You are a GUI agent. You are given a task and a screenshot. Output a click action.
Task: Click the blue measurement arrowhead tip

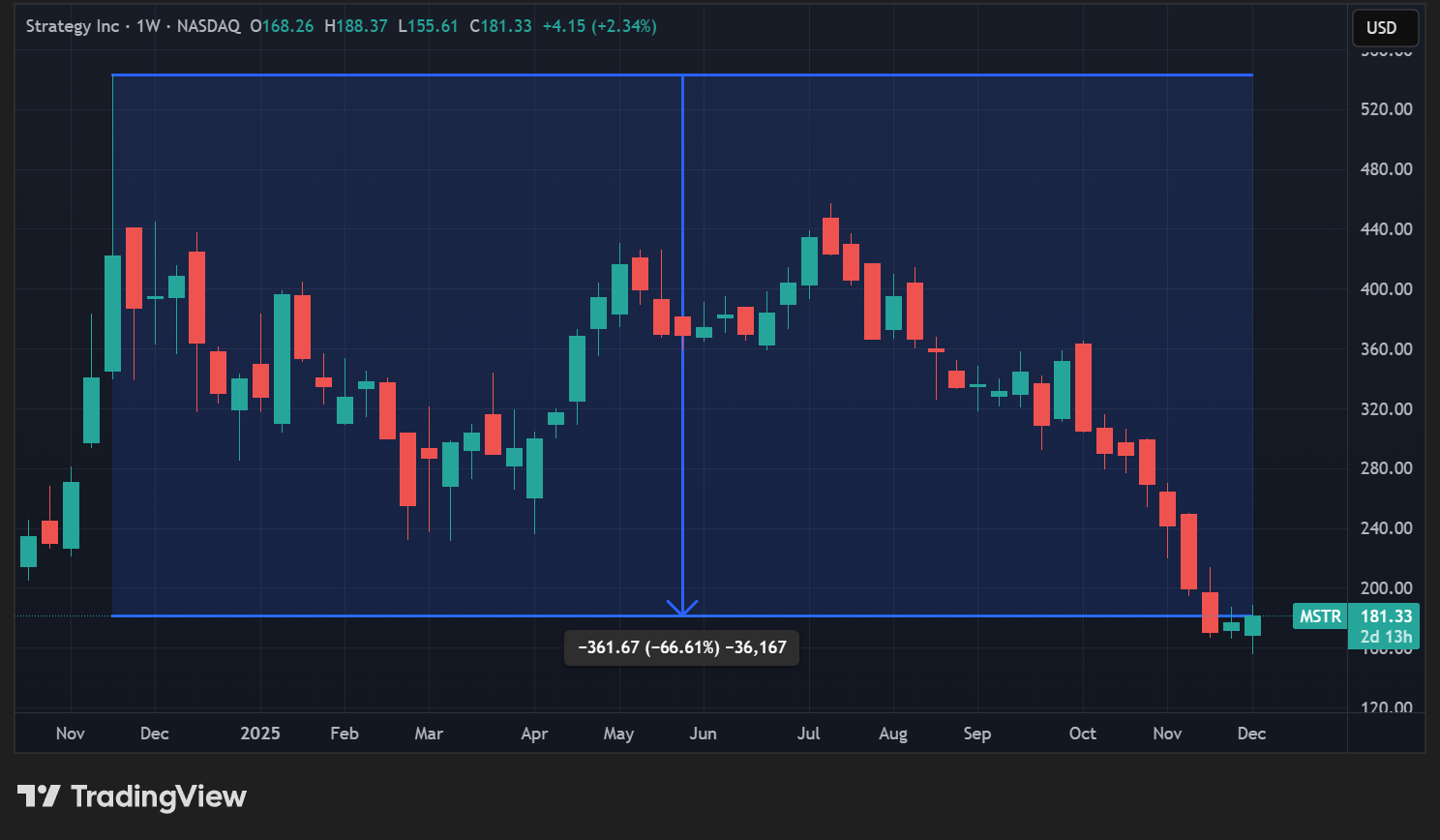click(x=682, y=611)
